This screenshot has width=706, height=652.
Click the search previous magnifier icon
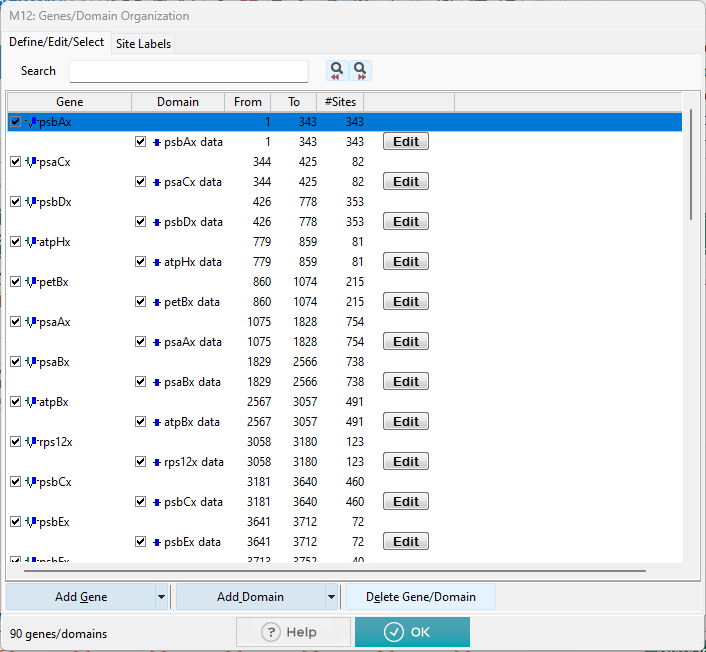[337, 71]
